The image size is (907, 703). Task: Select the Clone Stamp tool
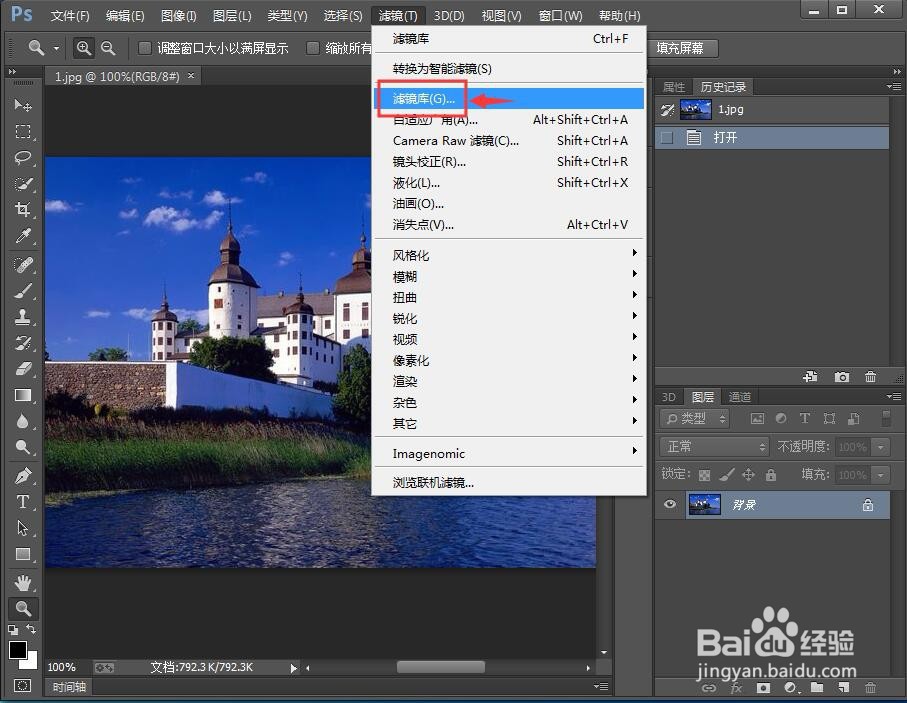coord(23,316)
